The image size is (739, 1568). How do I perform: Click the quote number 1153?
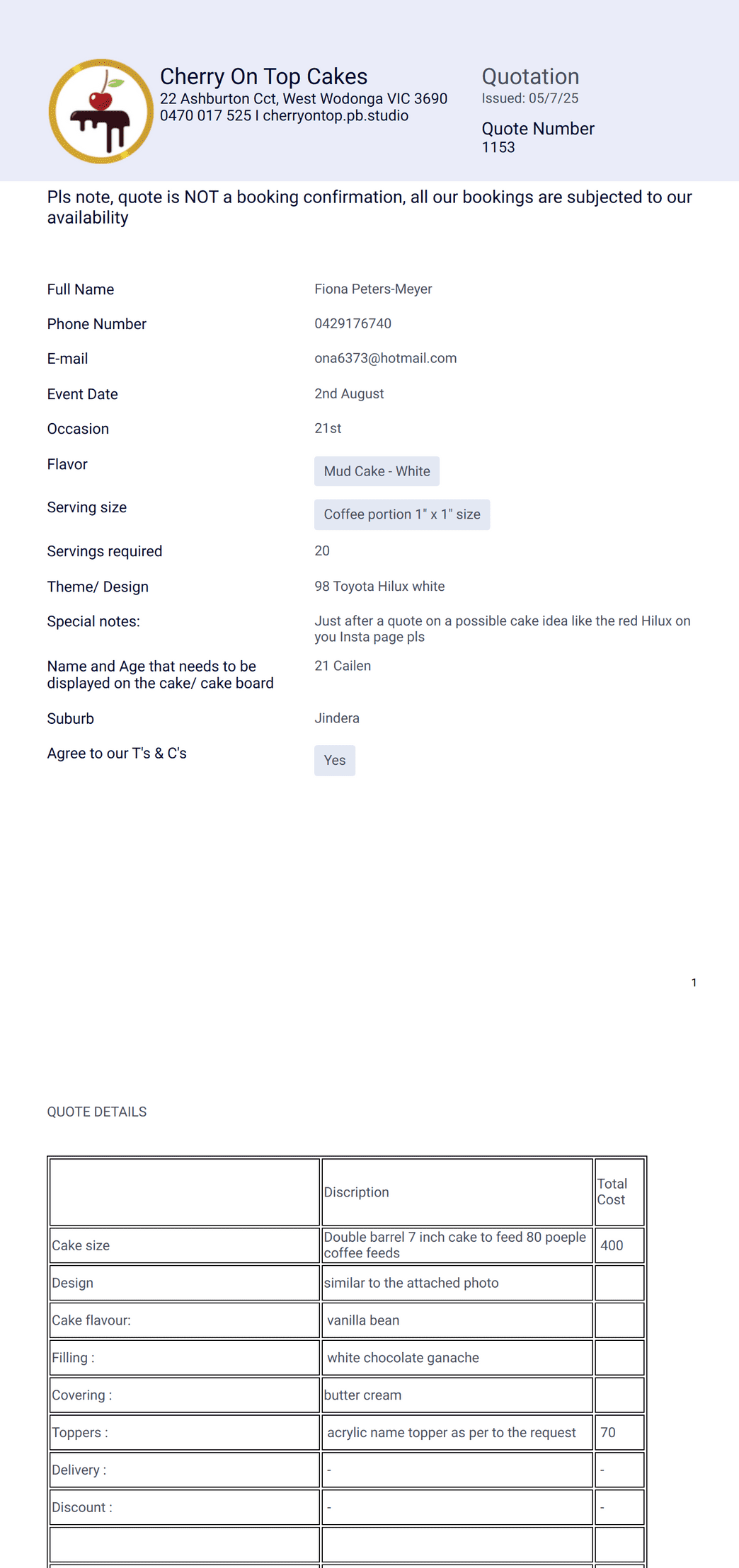tap(498, 147)
